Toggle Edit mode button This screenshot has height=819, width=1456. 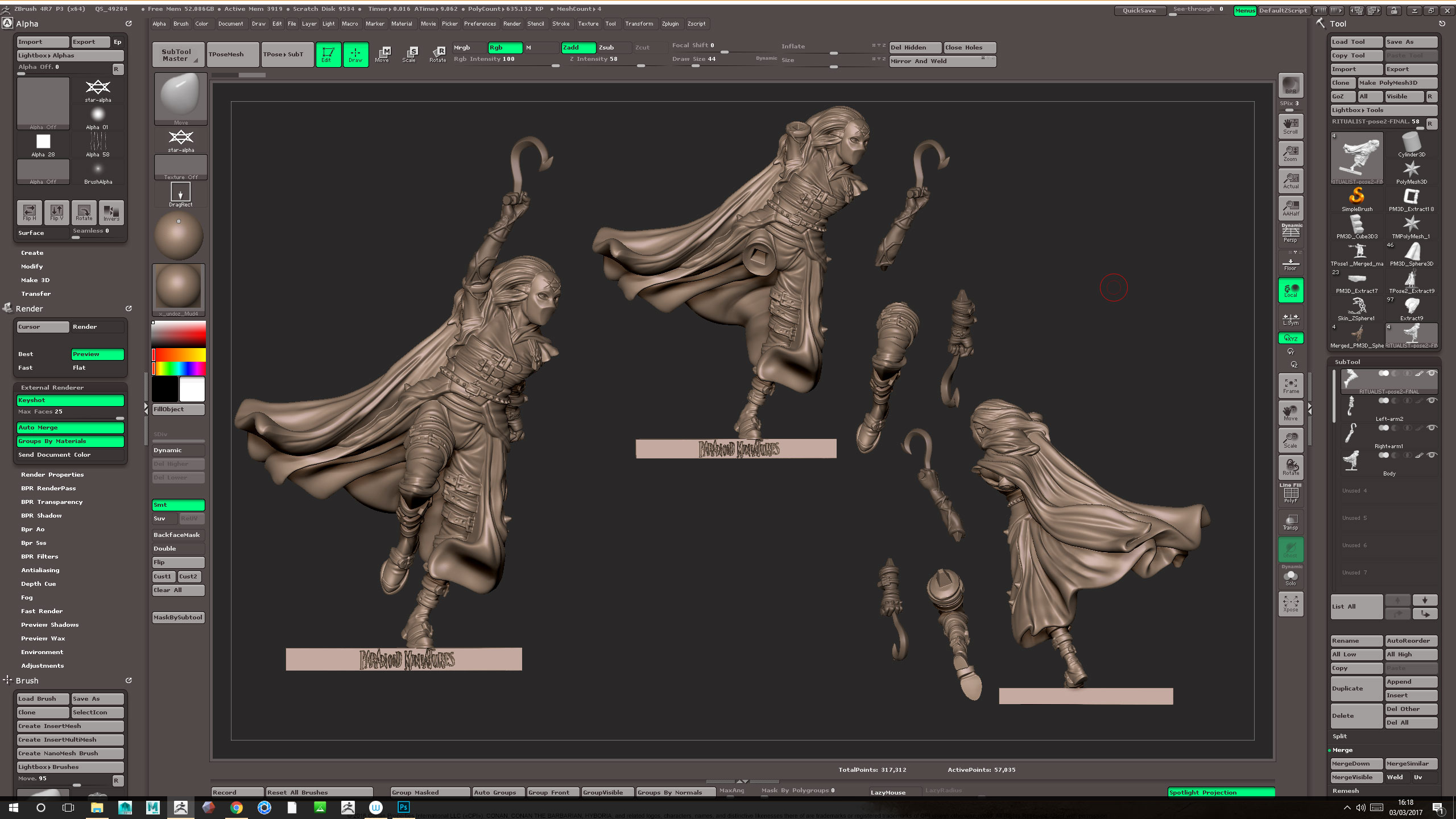click(x=328, y=55)
